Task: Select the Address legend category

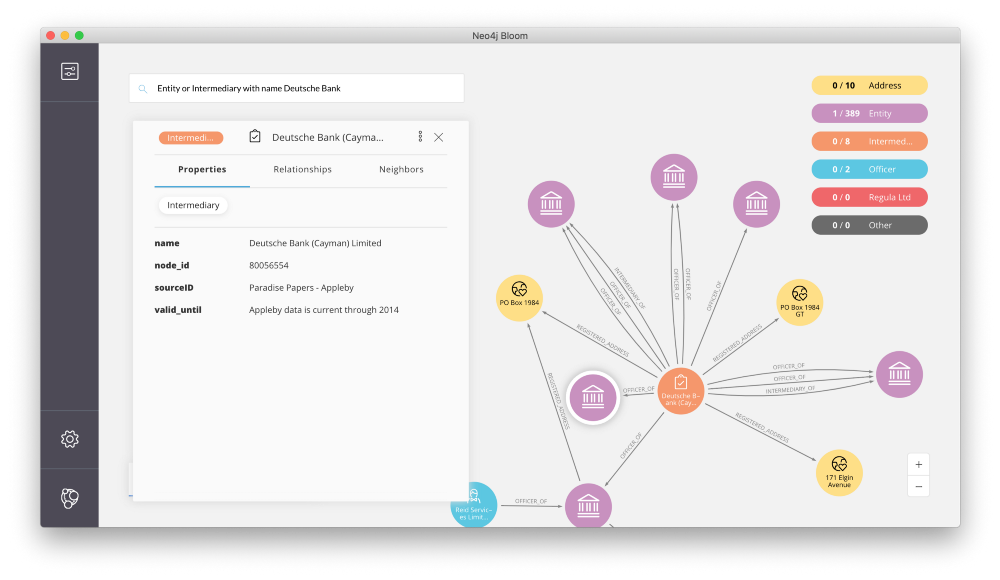Action: tap(869, 86)
